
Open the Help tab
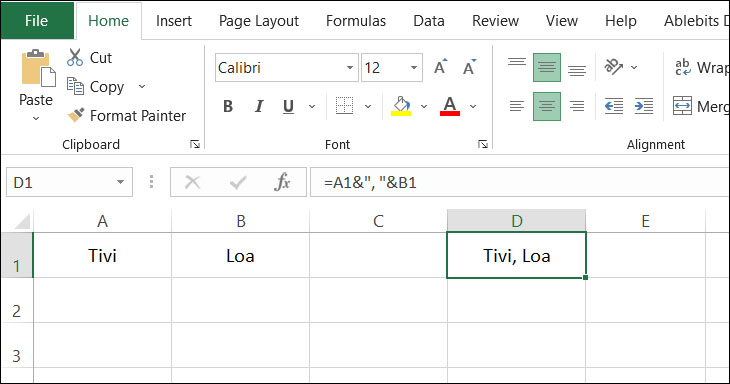point(621,20)
